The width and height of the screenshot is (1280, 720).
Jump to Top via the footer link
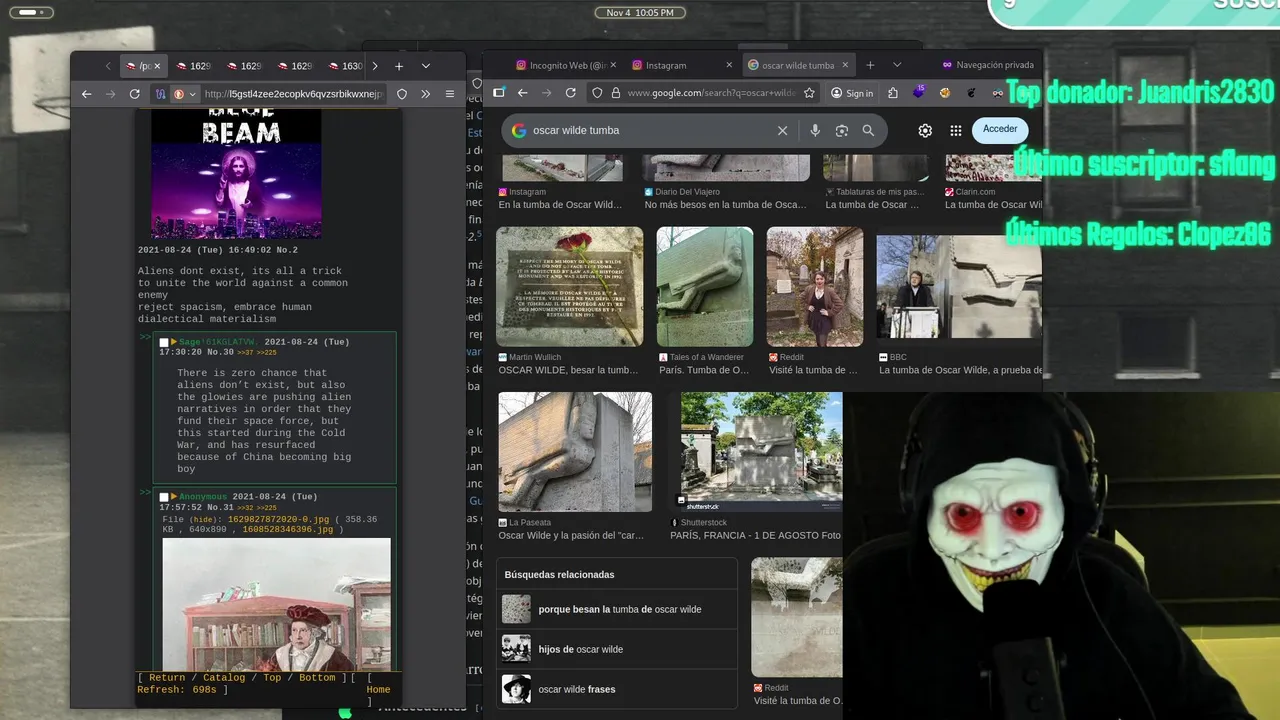272,678
